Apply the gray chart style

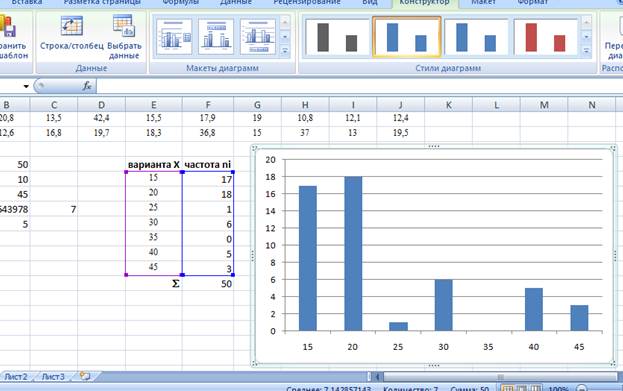pyautogui.click(x=337, y=37)
